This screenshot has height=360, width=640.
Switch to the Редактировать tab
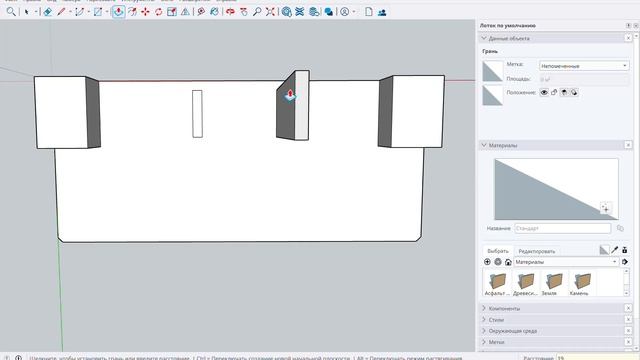[536, 251]
